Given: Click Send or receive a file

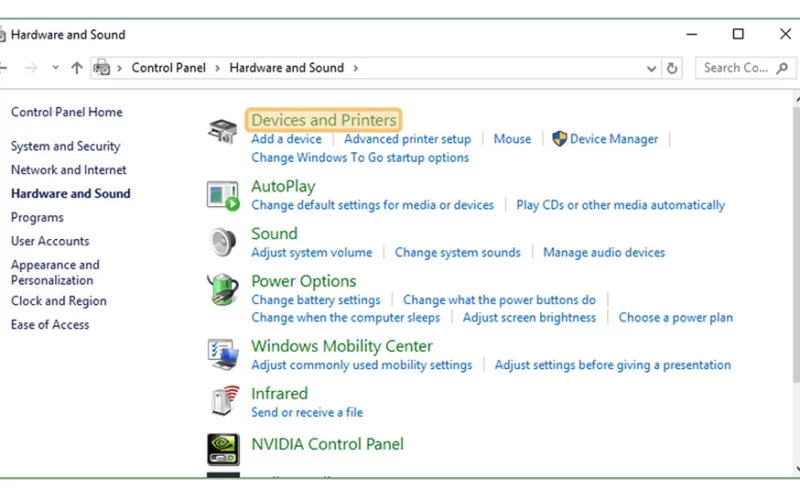Looking at the screenshot, I should point(307,412).
